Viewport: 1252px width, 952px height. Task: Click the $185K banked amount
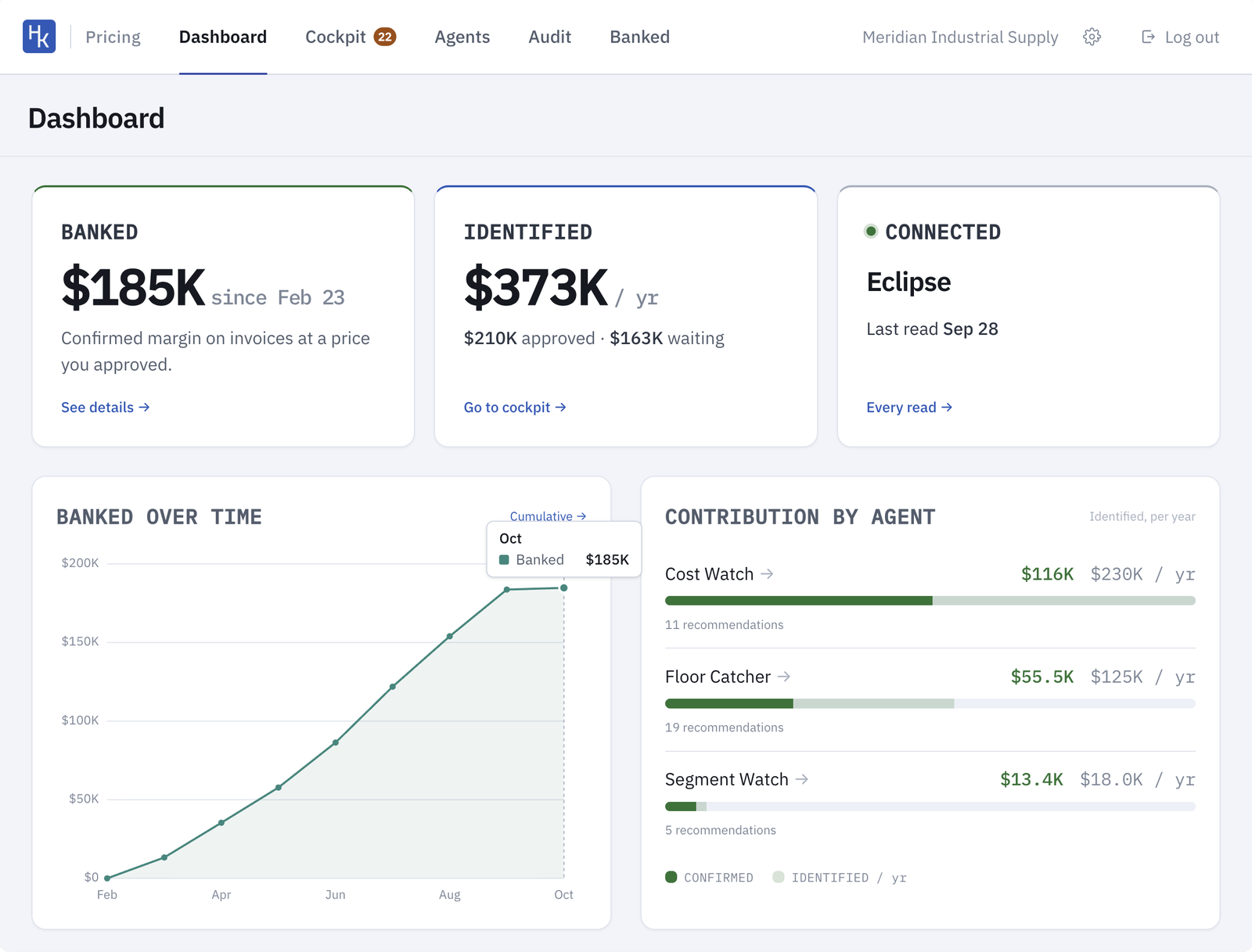click(134, 287)
